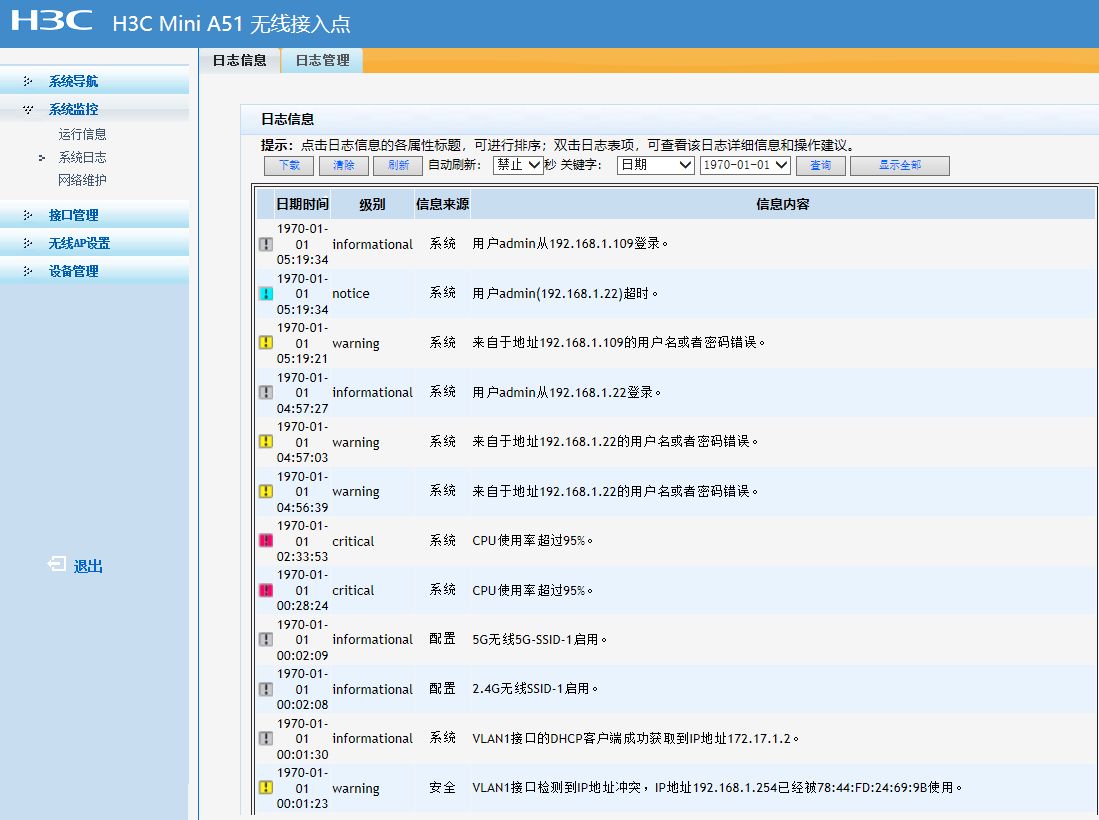The height and width of the screenshot is (820, 1099).
Task: Open 运行信息 in the sidebar
Action: pyautogui.click(x=82, y=135)
